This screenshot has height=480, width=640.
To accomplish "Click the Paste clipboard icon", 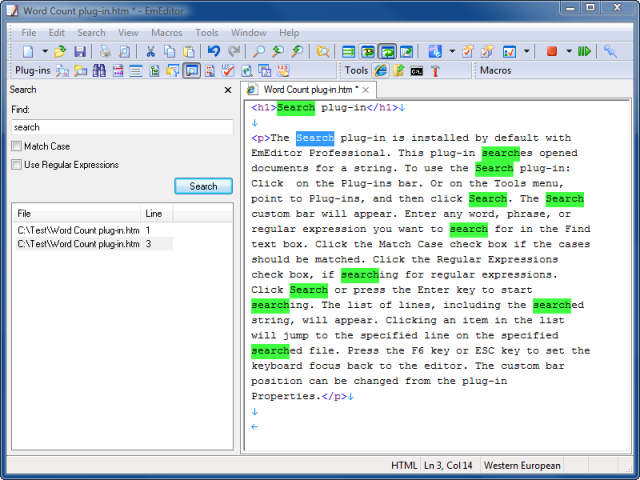I will click(x=189, y=51).
